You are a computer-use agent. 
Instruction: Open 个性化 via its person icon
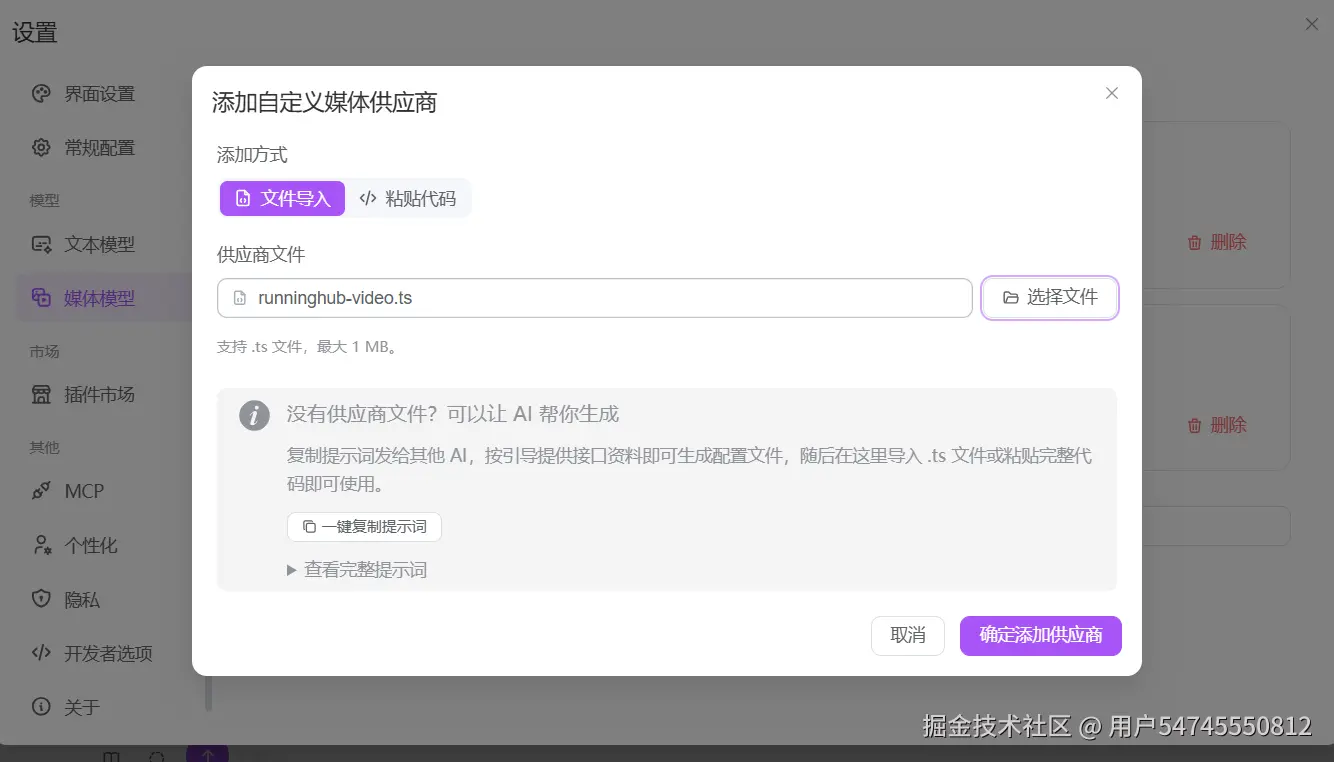click(41, 546)
